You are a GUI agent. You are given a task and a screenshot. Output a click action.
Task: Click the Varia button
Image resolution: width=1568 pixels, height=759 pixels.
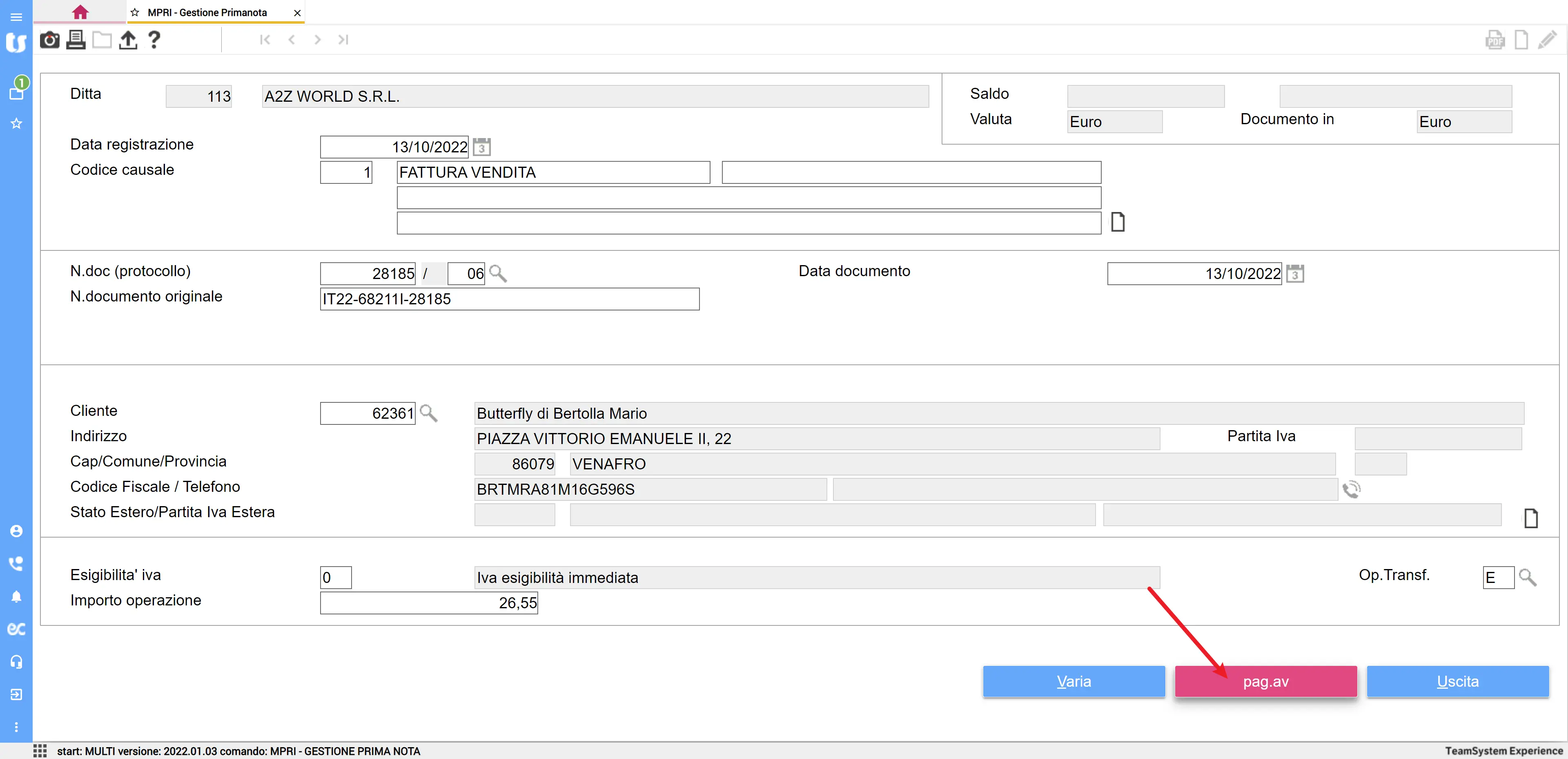tap(1073, 681)
